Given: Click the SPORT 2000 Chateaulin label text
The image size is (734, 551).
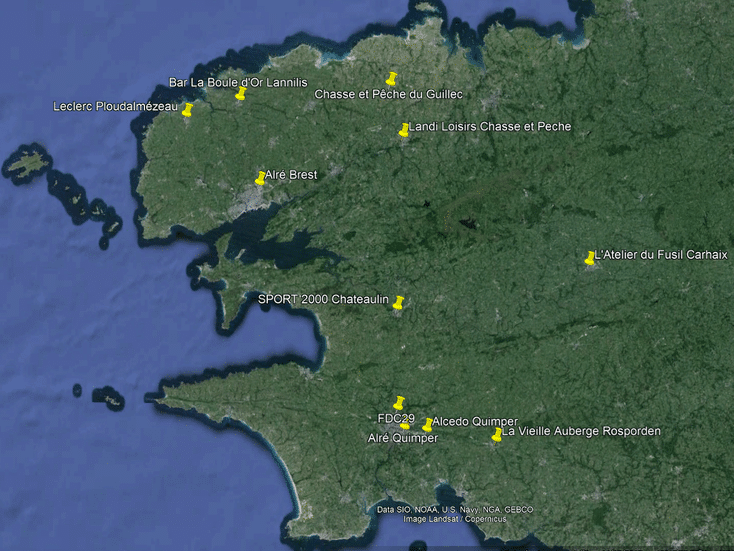Looking at the screenshot, I should point(323,299).
